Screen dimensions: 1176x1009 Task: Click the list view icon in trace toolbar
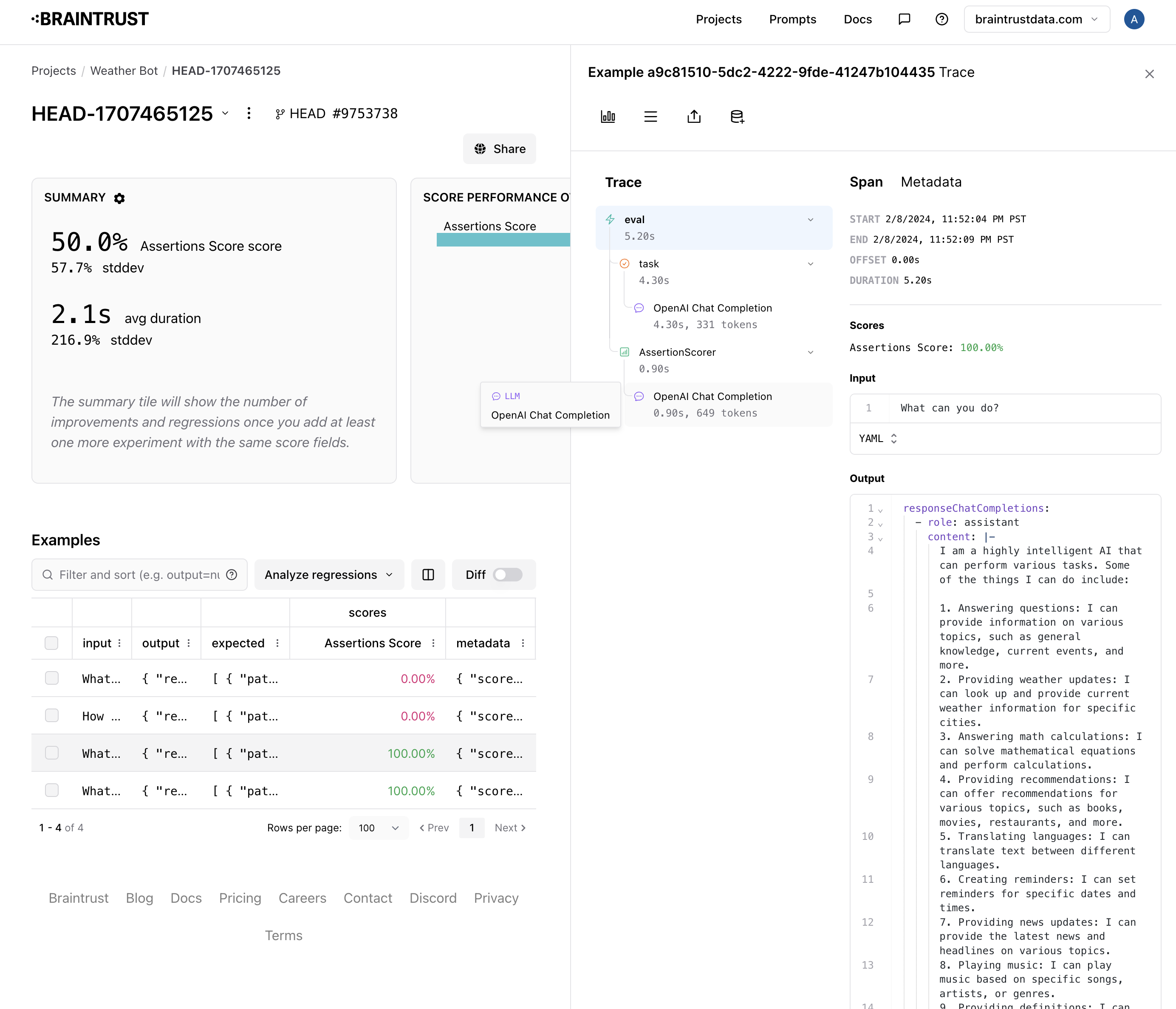pyautogui.click(x=650, y=116)
